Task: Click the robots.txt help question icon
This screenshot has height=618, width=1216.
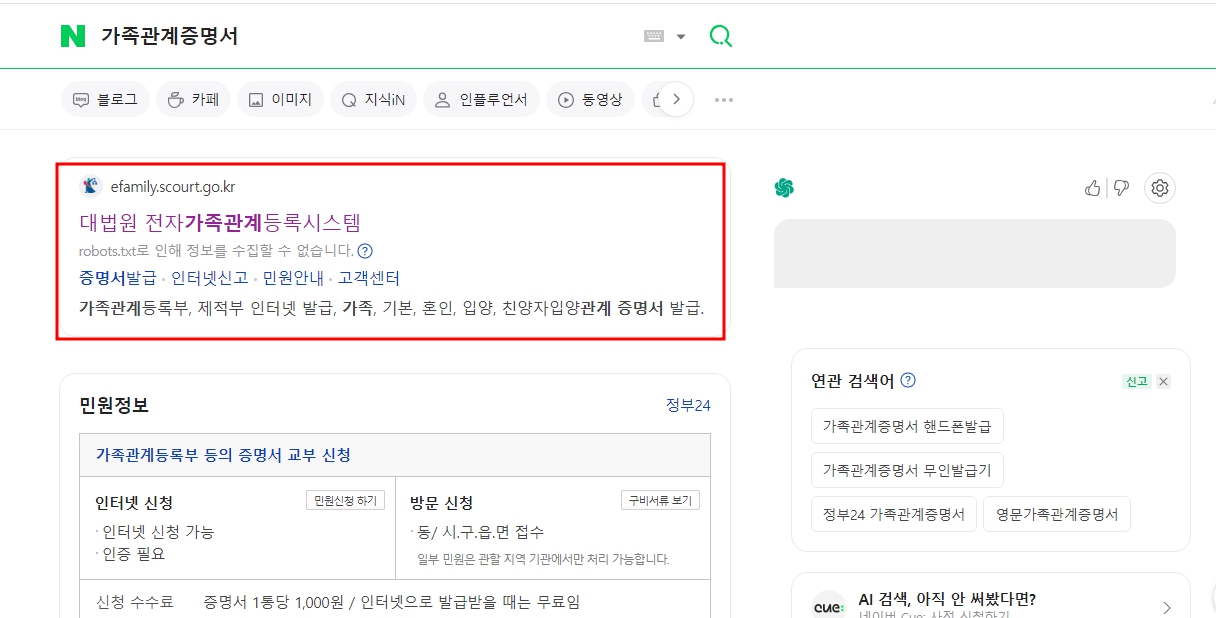Action: pos(365,251)
